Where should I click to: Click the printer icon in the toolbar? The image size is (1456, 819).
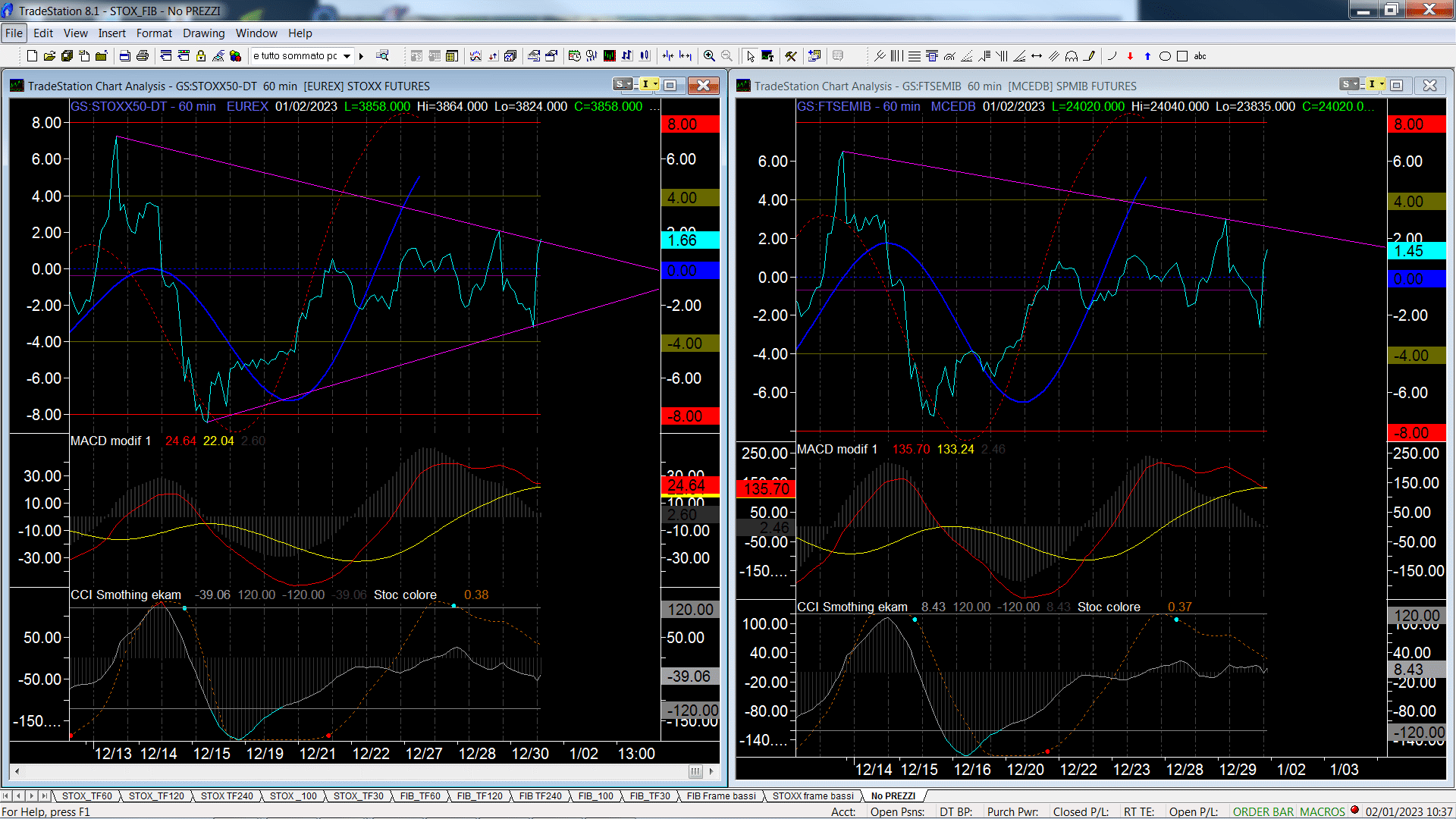(x=142, y=56)
